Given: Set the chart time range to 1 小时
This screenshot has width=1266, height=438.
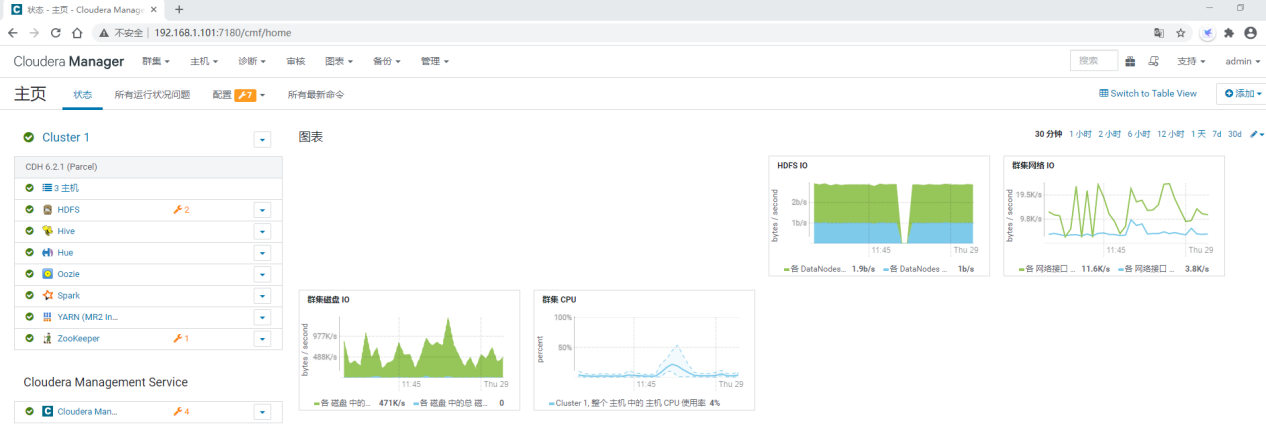Looking at the screenshot, I should (x=1080, y=134).
